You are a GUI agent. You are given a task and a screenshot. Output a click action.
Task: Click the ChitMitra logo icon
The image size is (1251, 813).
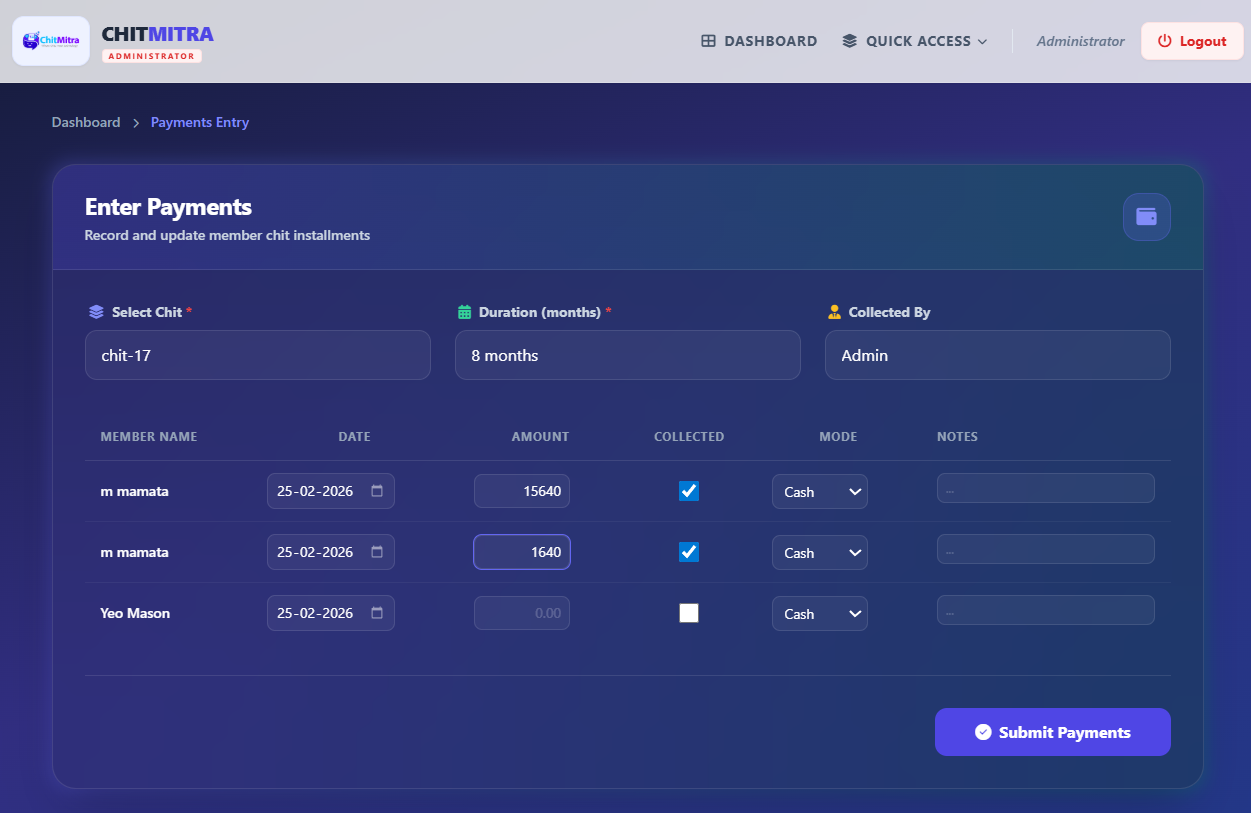(x=51, y=41)
